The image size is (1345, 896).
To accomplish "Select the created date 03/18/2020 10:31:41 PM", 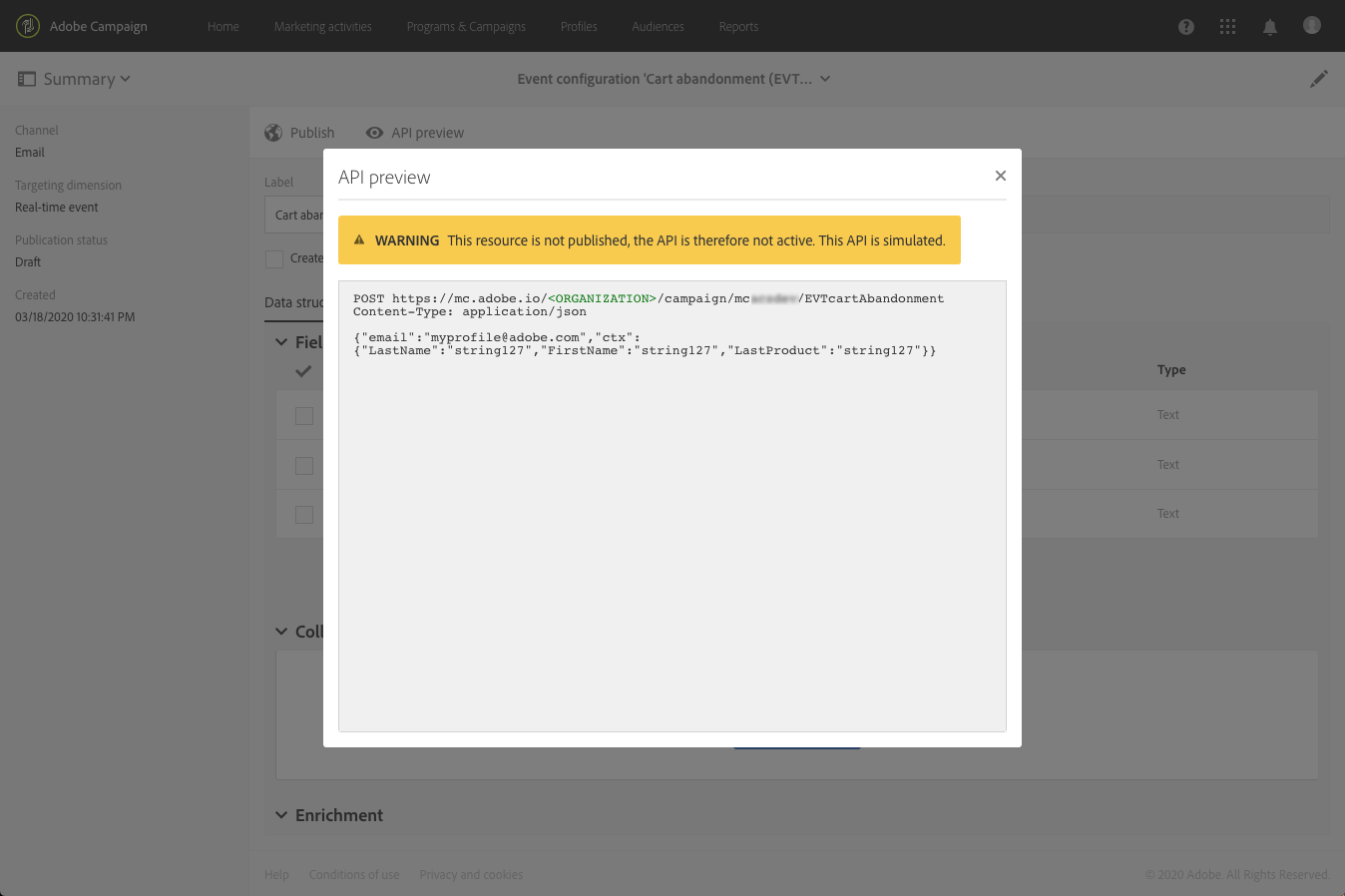I will (75, 317).
